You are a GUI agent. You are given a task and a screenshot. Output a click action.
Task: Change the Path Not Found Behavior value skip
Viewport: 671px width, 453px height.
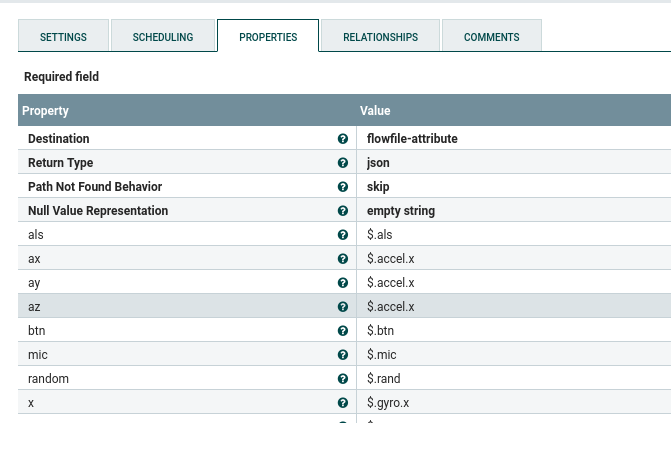[514, 186]
